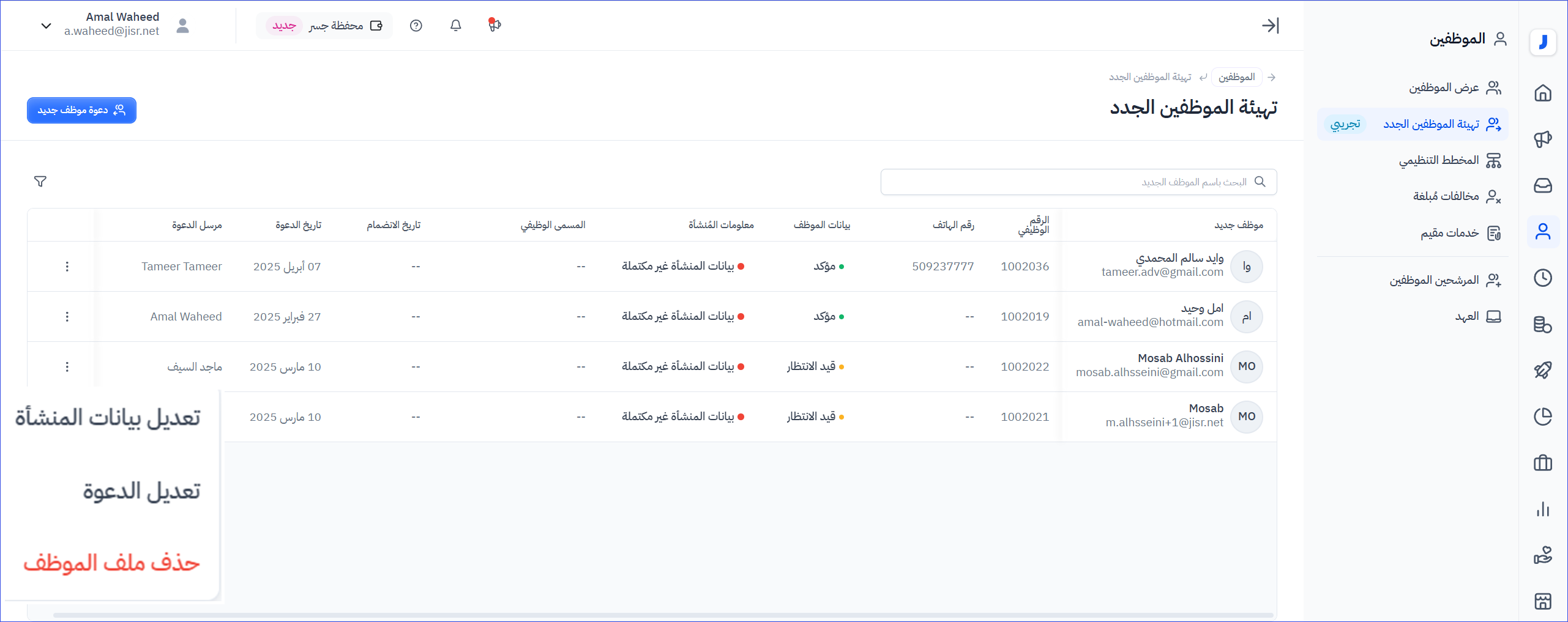
Task: Click دعوة موظف جديد button
Action: [81, 110]
